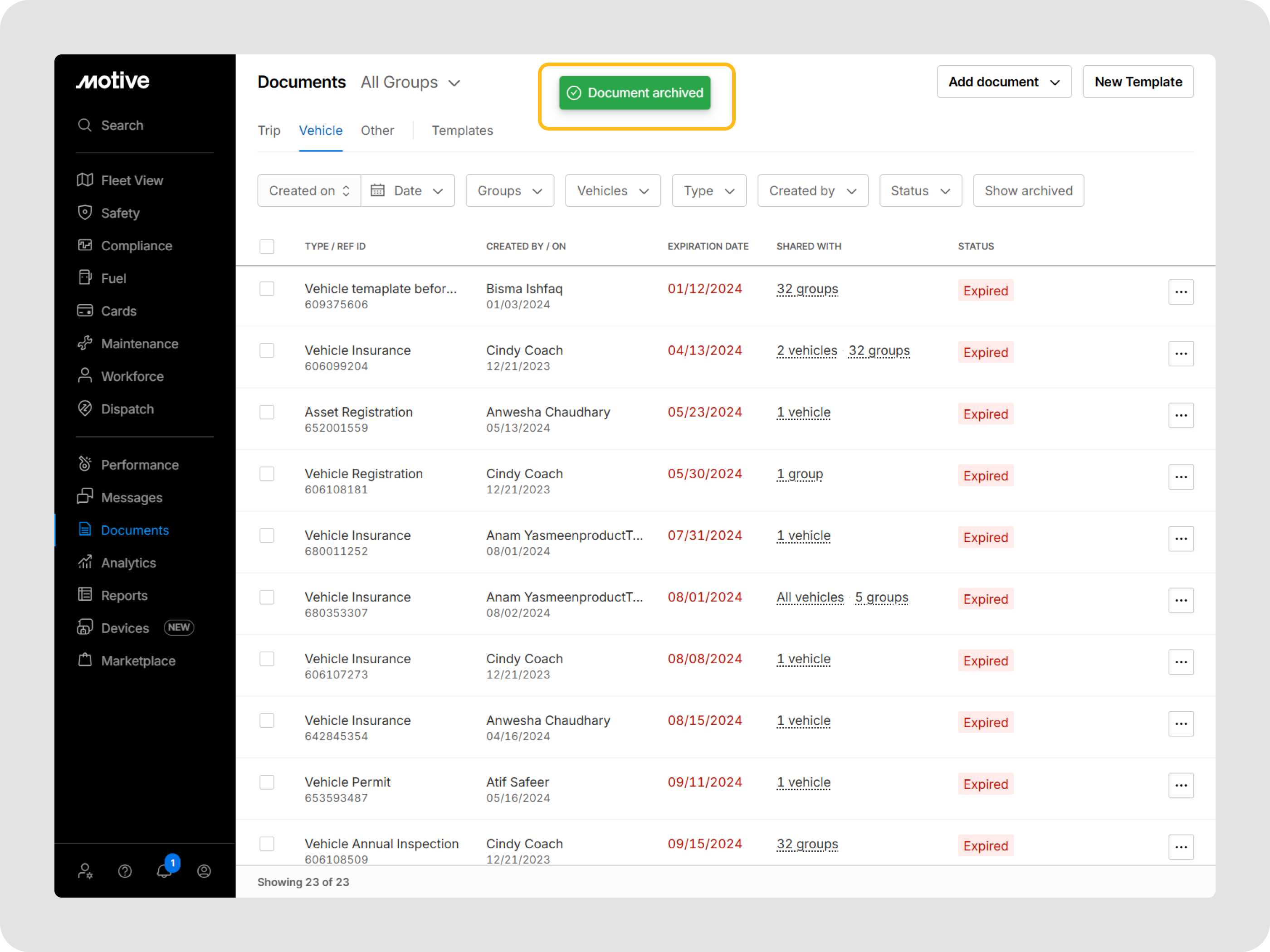This screenshot has height=952, width=1270.
Task: Open the user profile icon
Action: click(x=204, y=870)
